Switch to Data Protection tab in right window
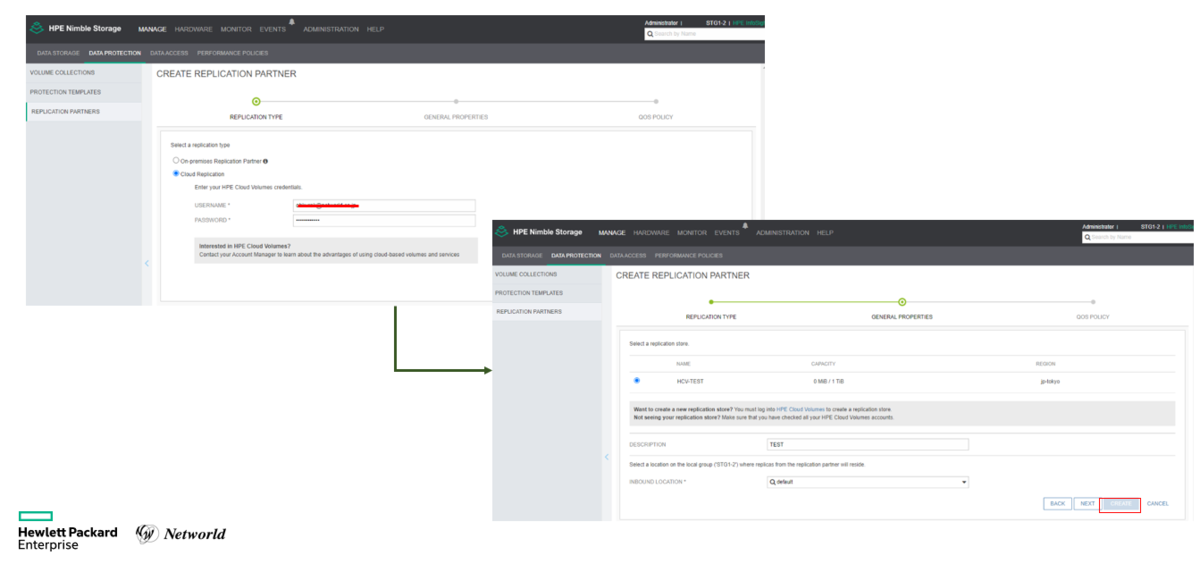 [x=576, y=256]
